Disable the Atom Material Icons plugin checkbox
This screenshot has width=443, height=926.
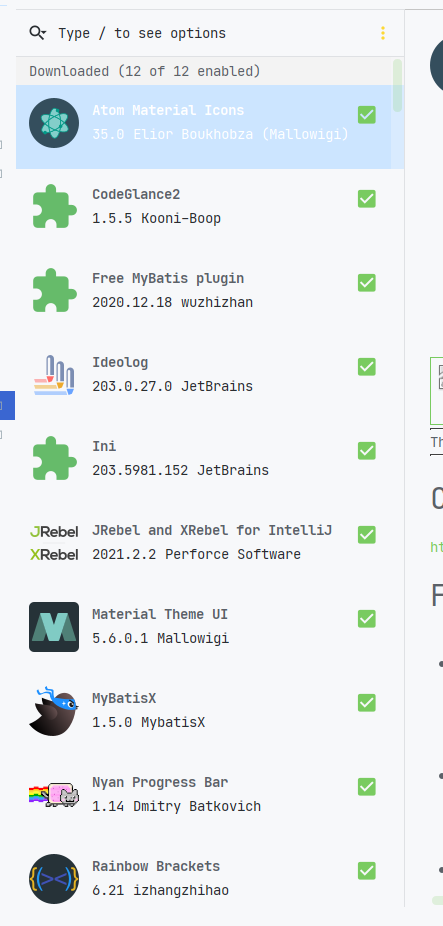[367, 115]
